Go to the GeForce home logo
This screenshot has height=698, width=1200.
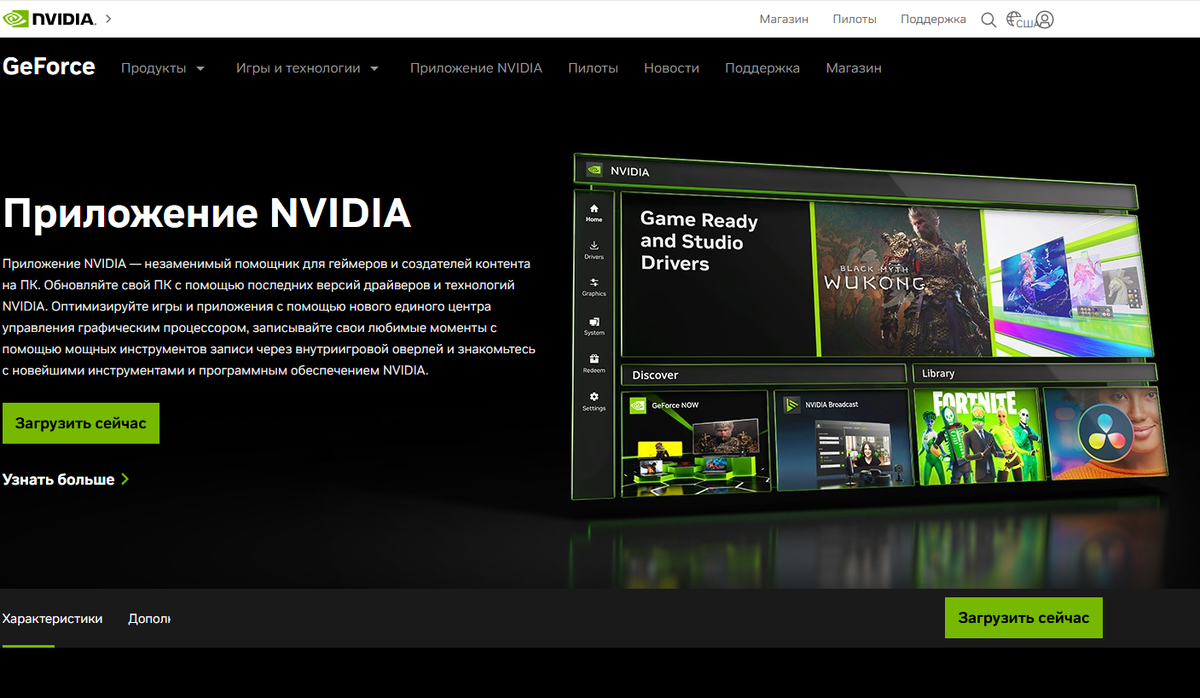[x=49, y=67]
